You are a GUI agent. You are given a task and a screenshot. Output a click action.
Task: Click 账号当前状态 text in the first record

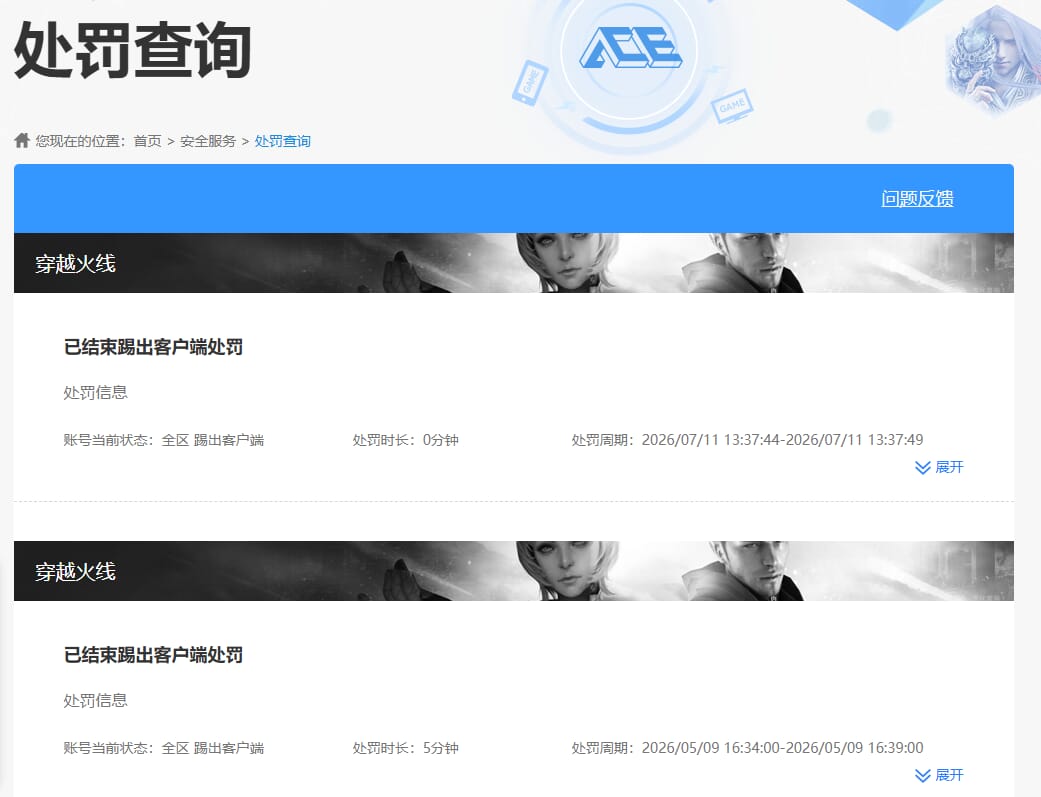(x=164, y=440)
